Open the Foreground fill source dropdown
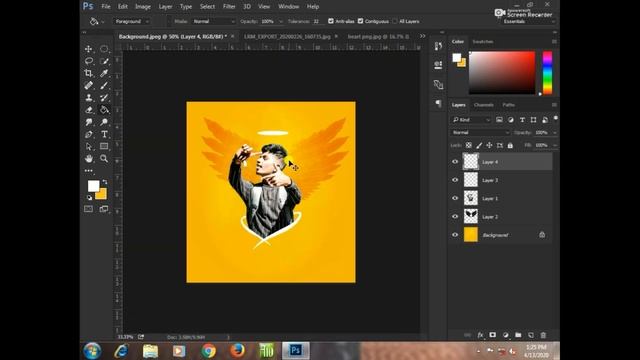The image size is (640, 360). [131, 21]
